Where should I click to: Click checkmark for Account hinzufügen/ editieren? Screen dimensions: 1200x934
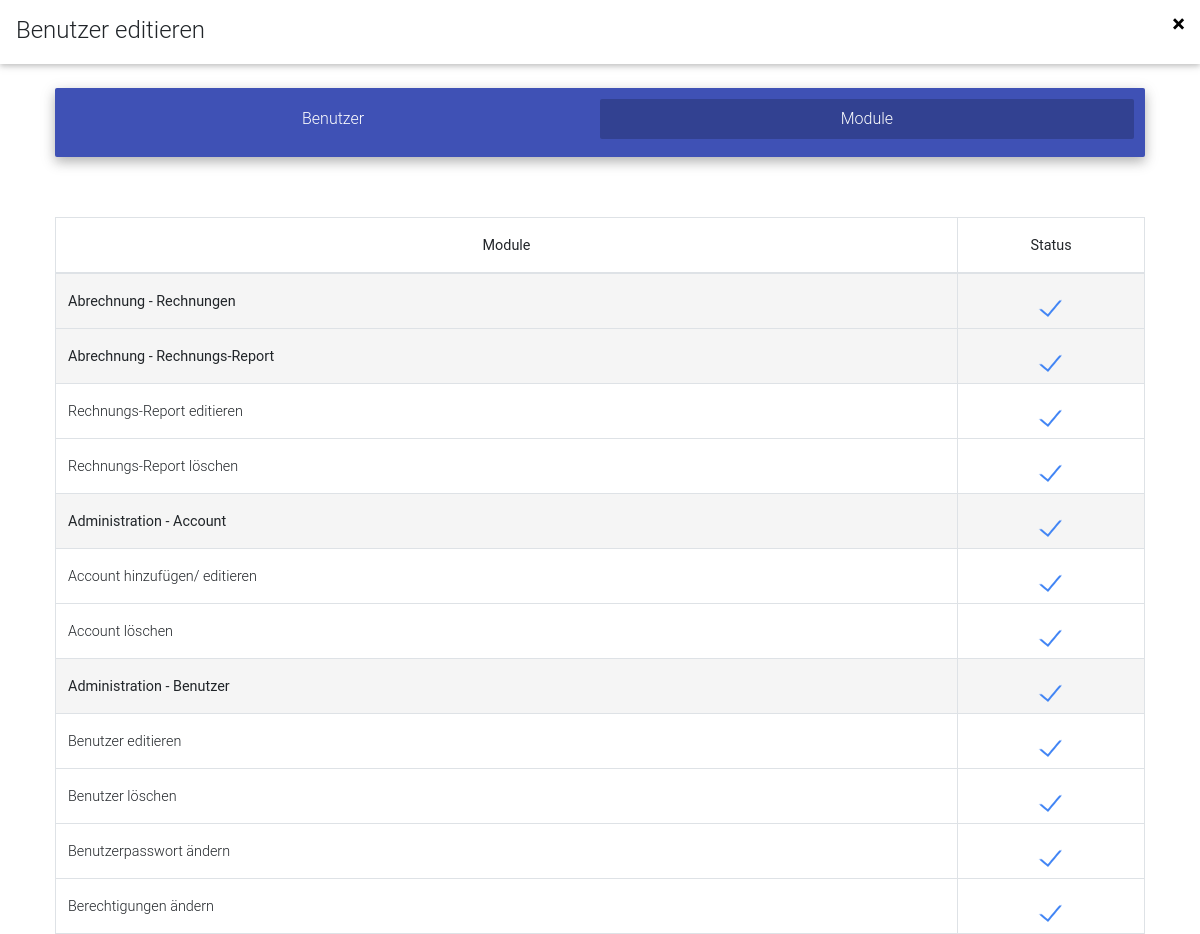click(1050, 583)
